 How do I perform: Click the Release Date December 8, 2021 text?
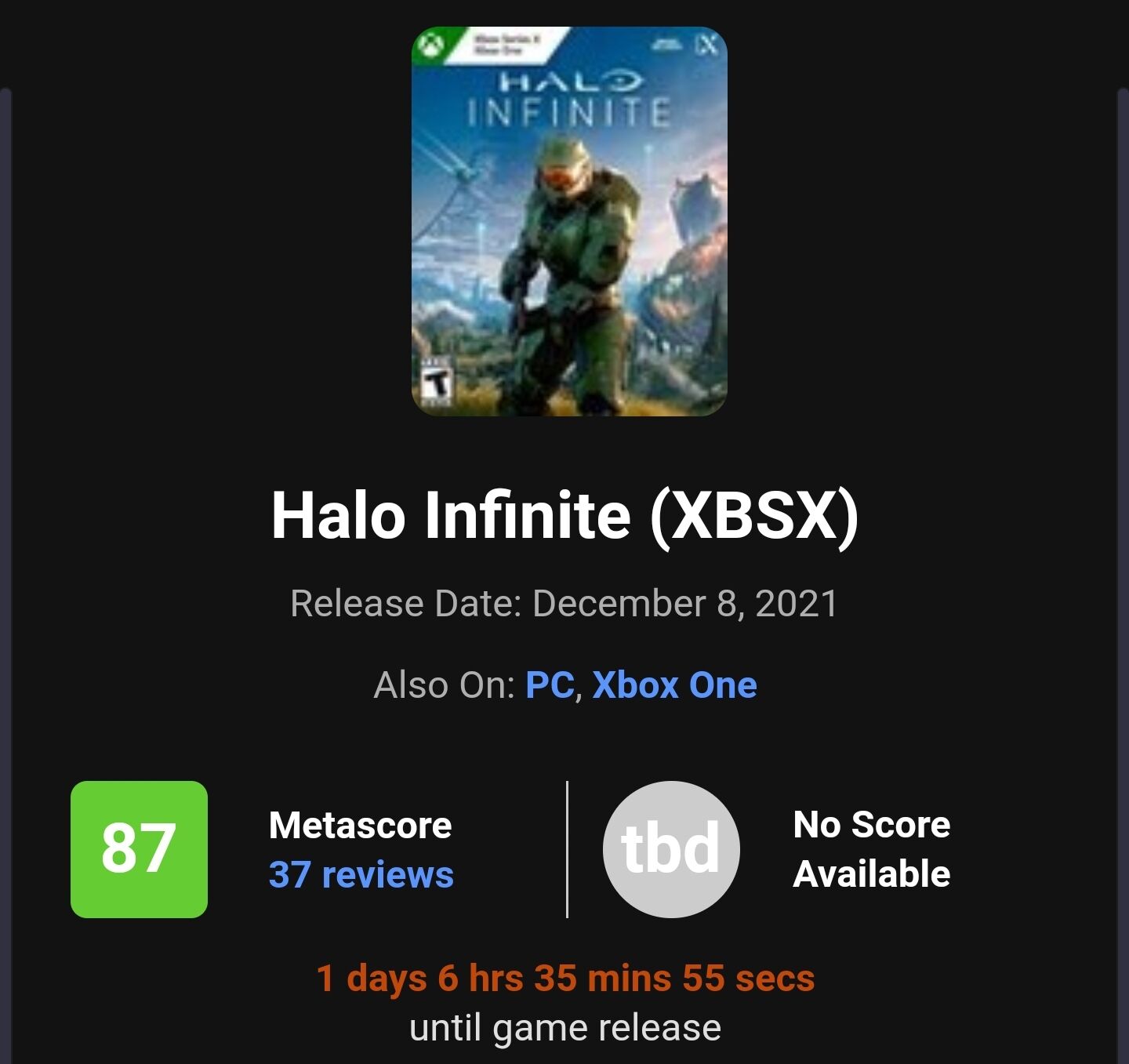click(x=564, y=604)
